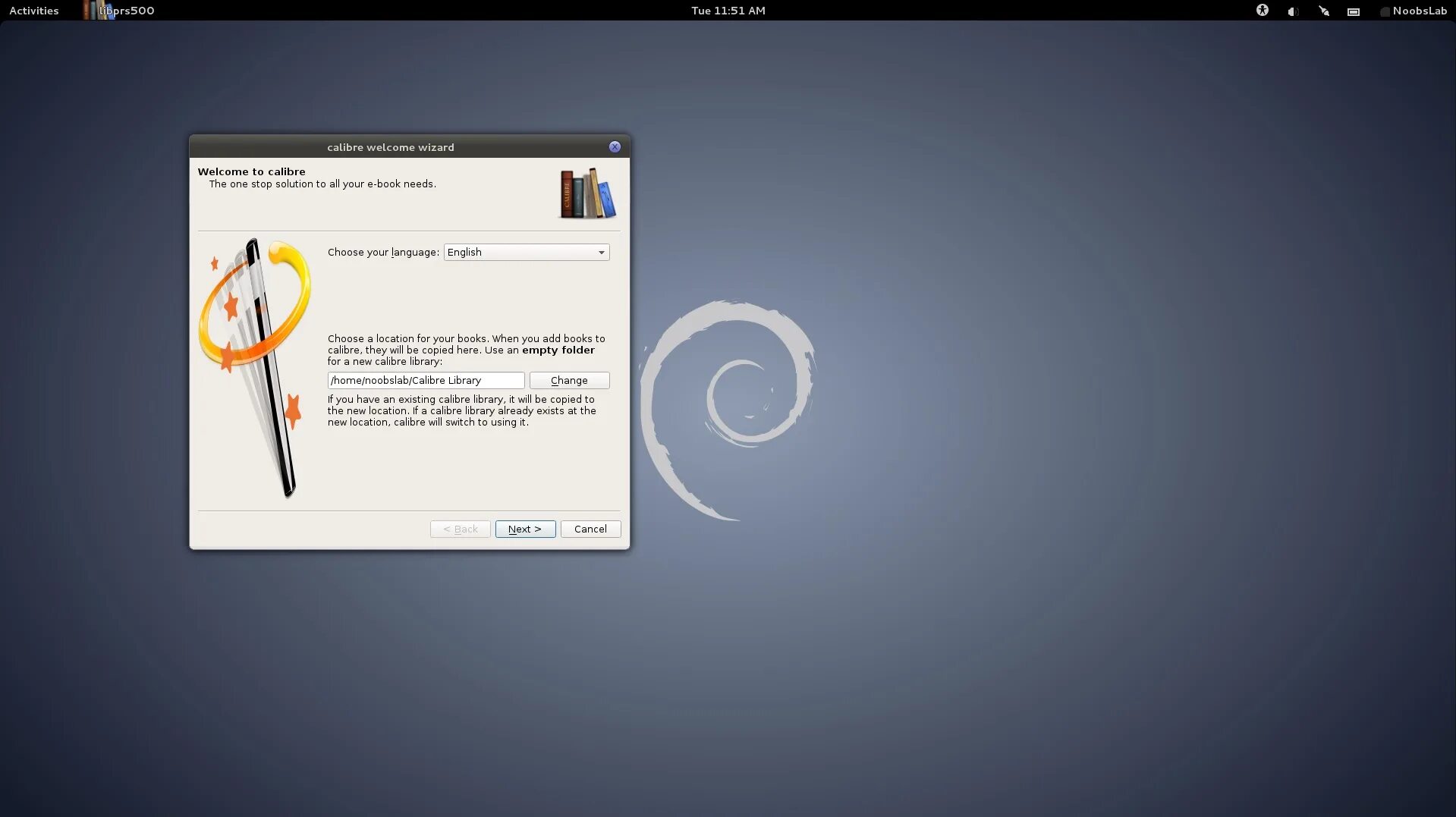Click the 'Choose your language:' label
Viewport: 1456px width, 817px height.
click(x=383, y=252)
